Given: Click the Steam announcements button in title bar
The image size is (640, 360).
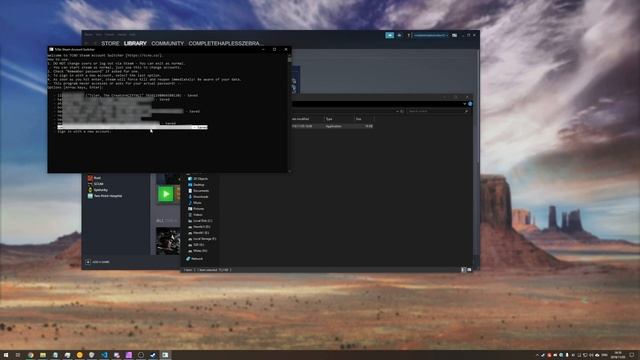Looking at the screenshot, I should (389, 36).
